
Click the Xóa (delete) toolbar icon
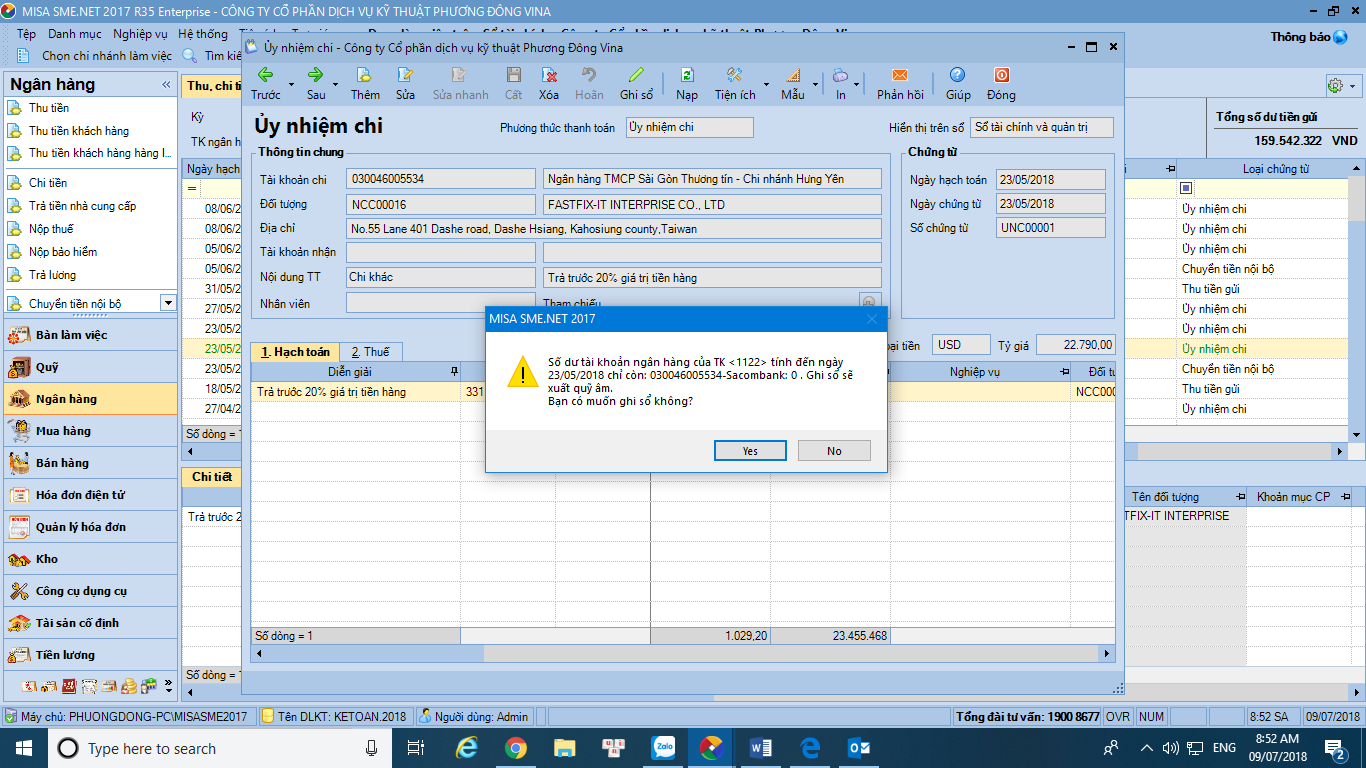point(549,76)
